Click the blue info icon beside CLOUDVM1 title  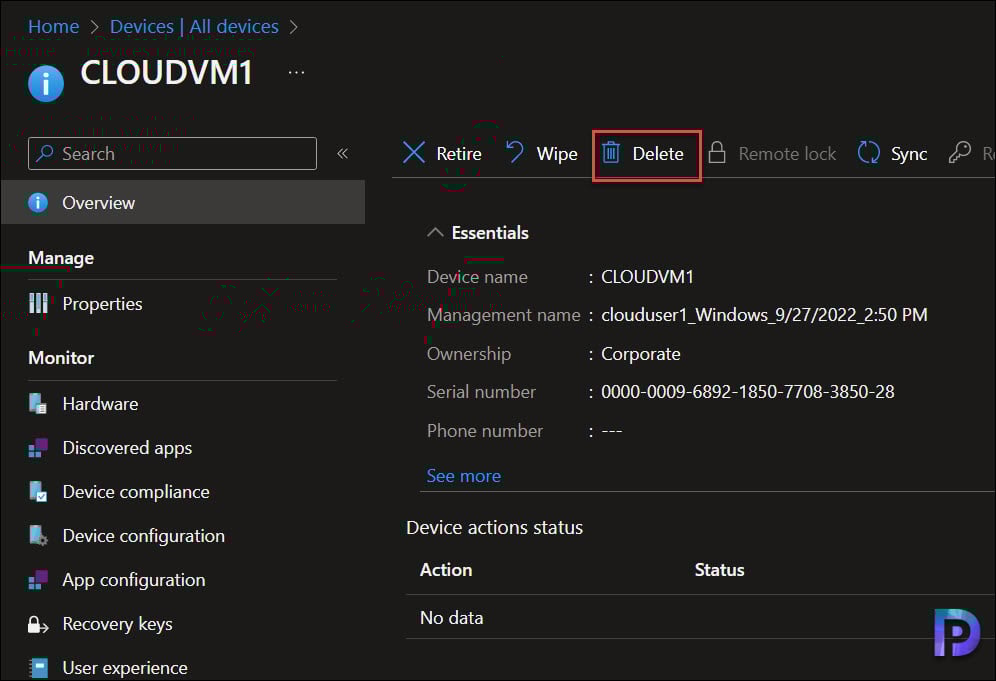tap(46, 83)
